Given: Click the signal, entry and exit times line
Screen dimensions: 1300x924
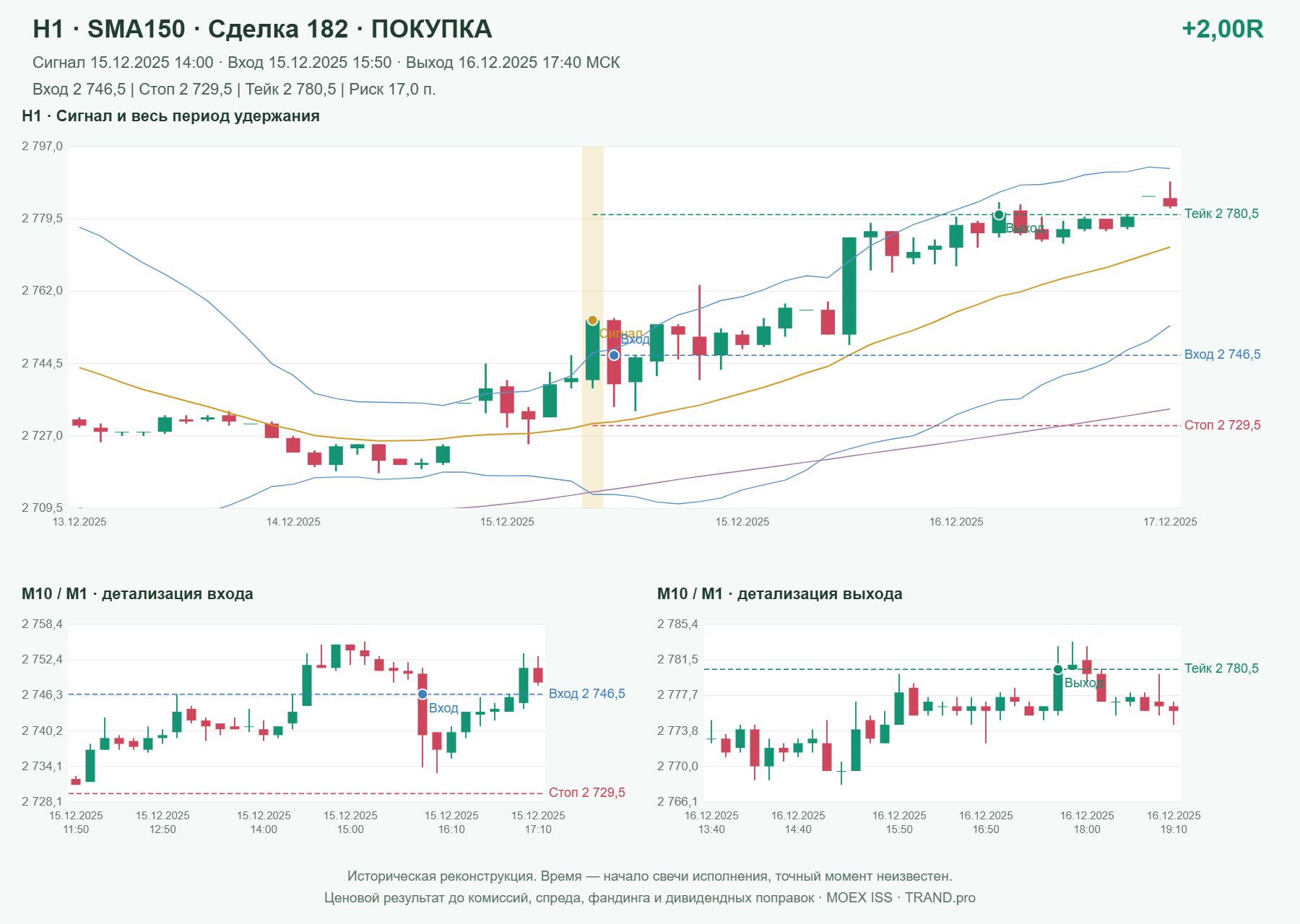Looking at the screenshot, I should tap(326, 63).
